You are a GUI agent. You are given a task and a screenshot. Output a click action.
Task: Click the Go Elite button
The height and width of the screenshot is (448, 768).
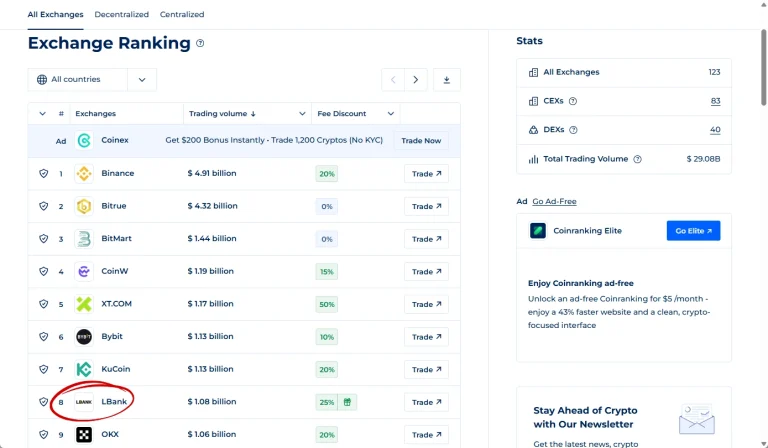693,231
